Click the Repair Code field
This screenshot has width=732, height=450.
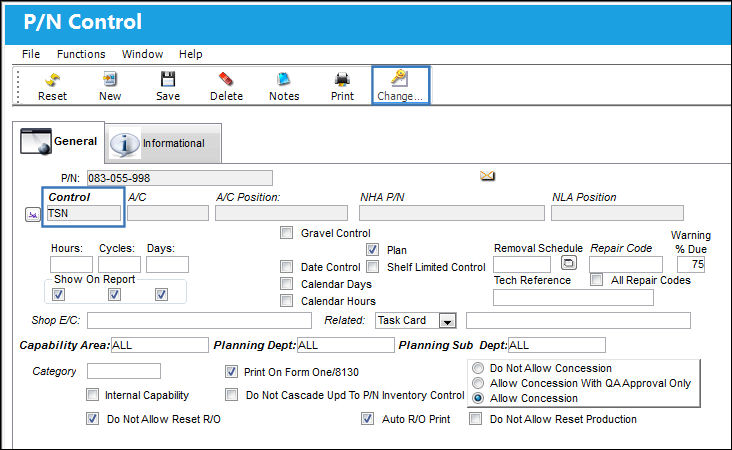pyautogui.click(x=626, y=264)
